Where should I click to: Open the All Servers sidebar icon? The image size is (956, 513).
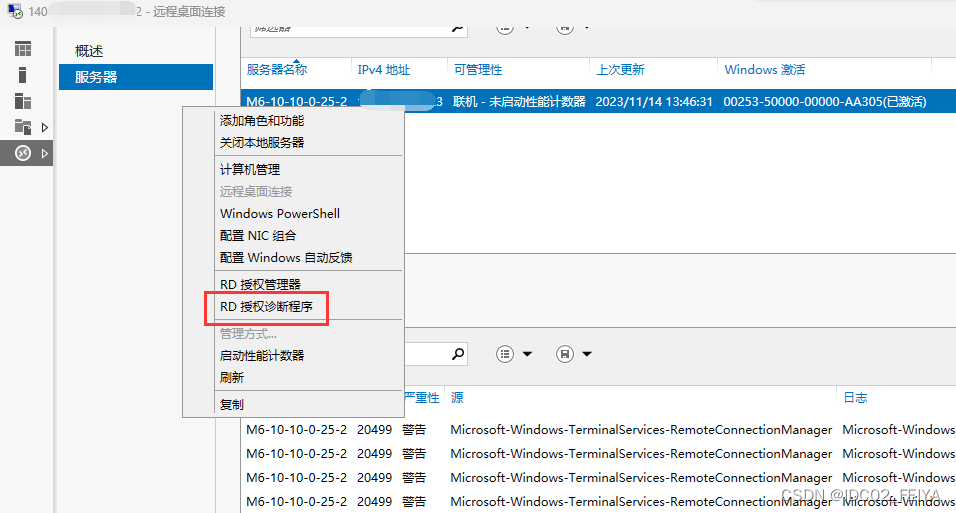[23, 101]
